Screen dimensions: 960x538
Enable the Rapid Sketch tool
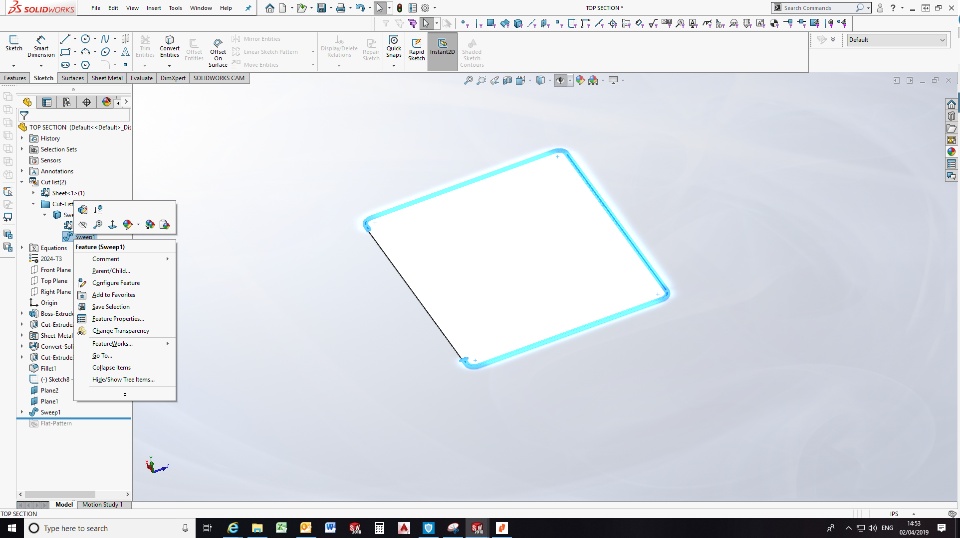pos(416,48)
